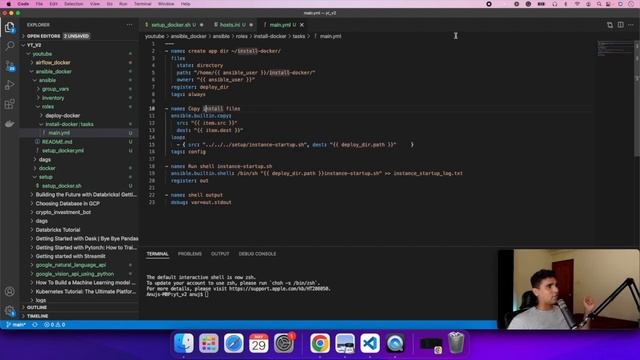Click the editor vertical scrollbar
Viewport: 640px width, 360px height.
(x=637, y=98)
